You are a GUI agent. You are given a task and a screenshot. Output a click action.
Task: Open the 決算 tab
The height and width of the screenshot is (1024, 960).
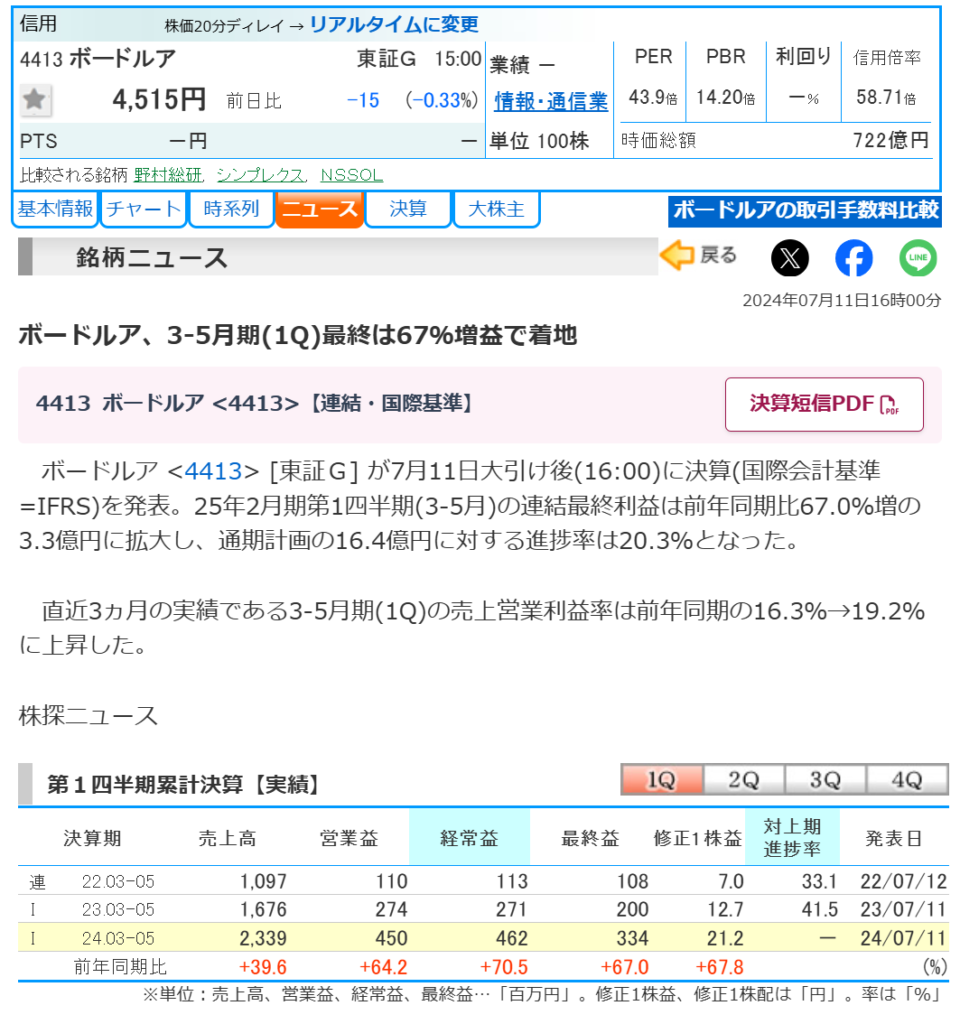pos(408,210)
